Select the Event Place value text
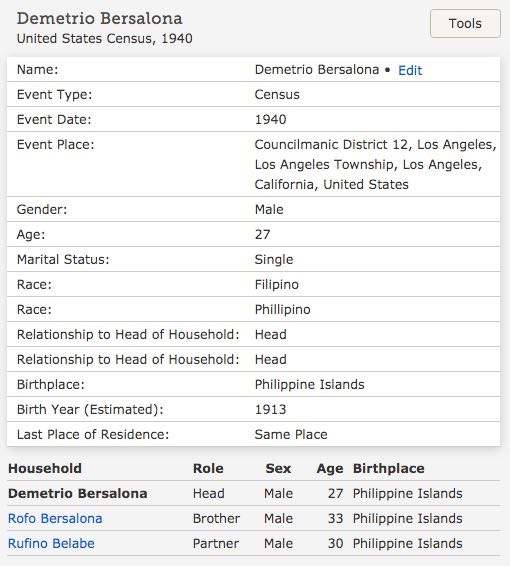 click(x=375, y=164)
